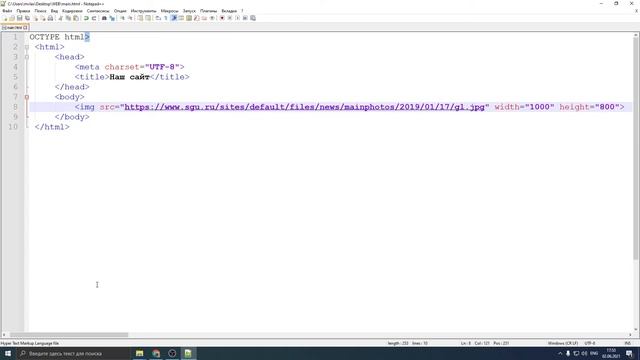Click the horizontal scrollbar thumb
This screenshot has height=360, width=640.
[x=69, y=335]
